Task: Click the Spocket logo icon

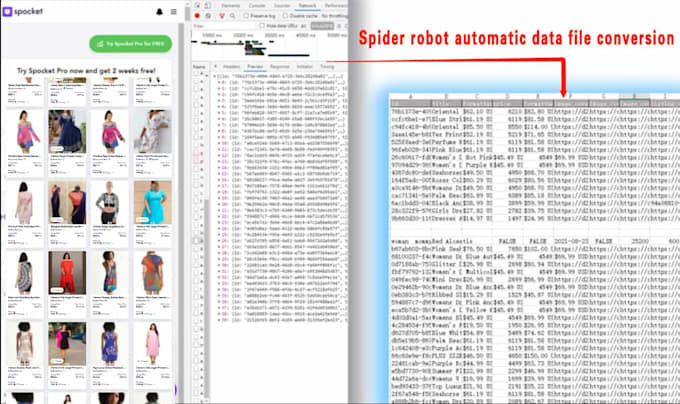Action: pyautogui.click(x=7, y=12)
